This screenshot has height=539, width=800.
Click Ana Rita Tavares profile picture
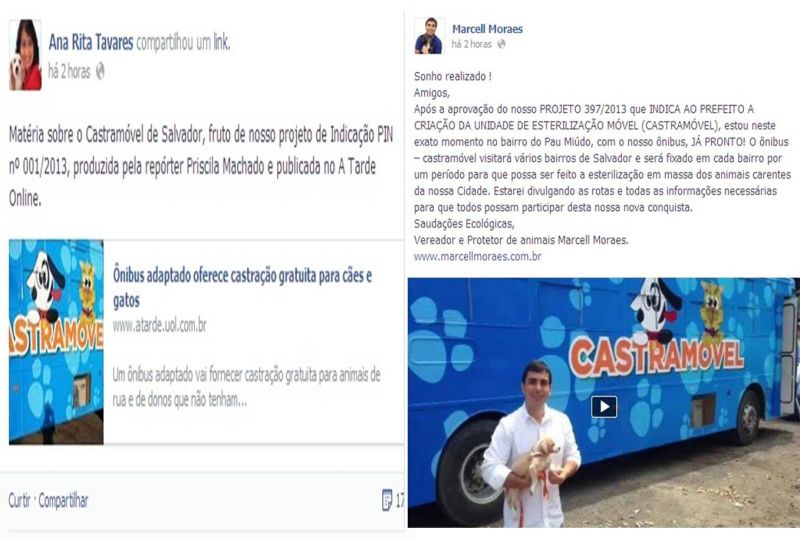coord(25,55)
